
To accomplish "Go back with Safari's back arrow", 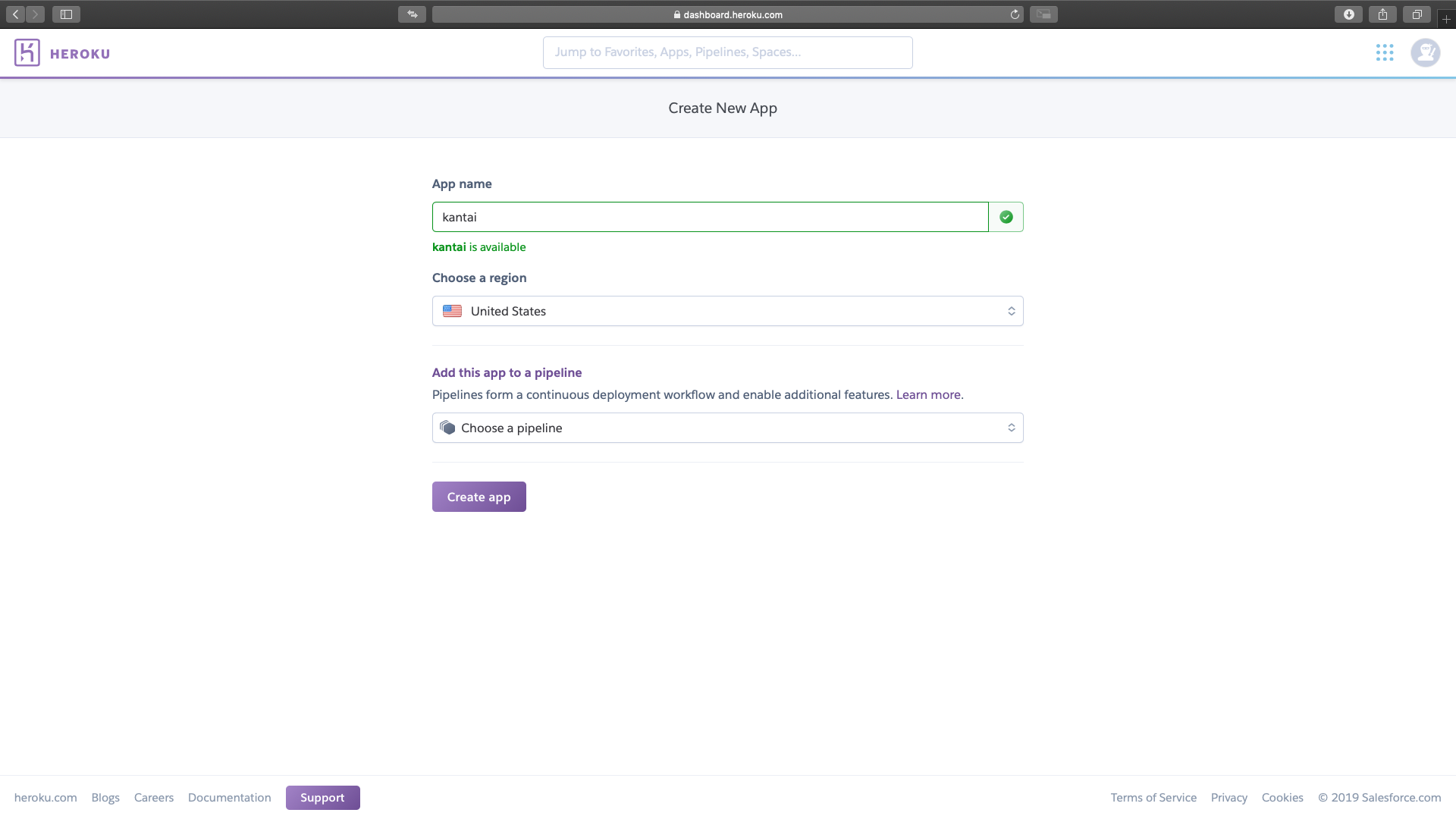I will coord(16,14).
